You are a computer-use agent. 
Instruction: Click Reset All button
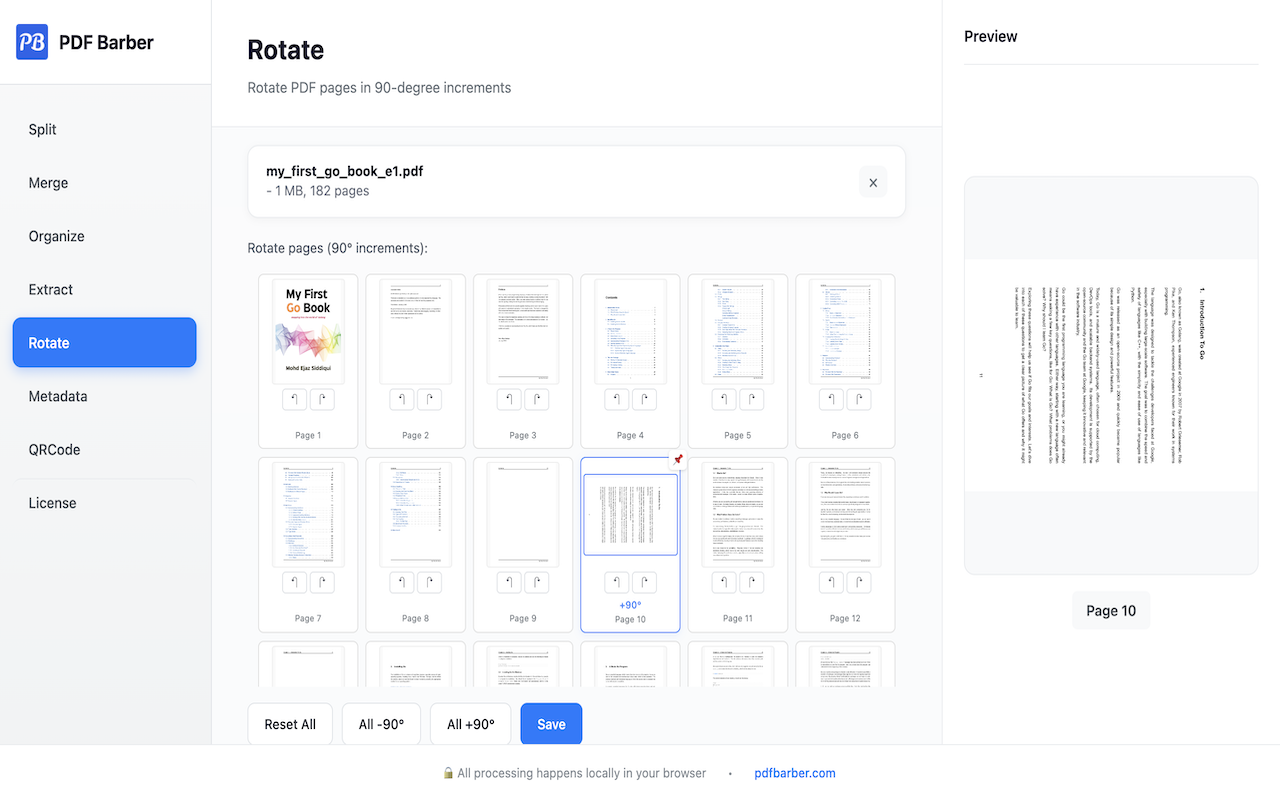[x=290, y=724]
